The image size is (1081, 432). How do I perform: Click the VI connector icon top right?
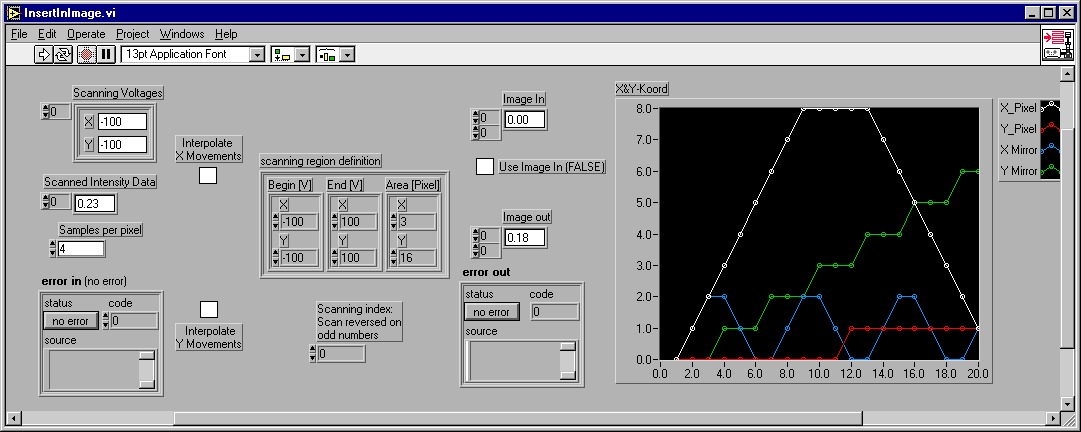[1056, 45]
